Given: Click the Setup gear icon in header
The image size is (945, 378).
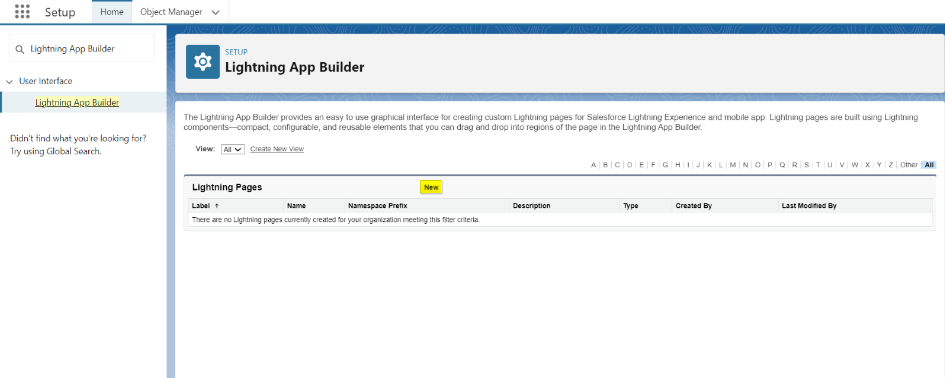Looking at the screenshot, I should coord(202,62).
